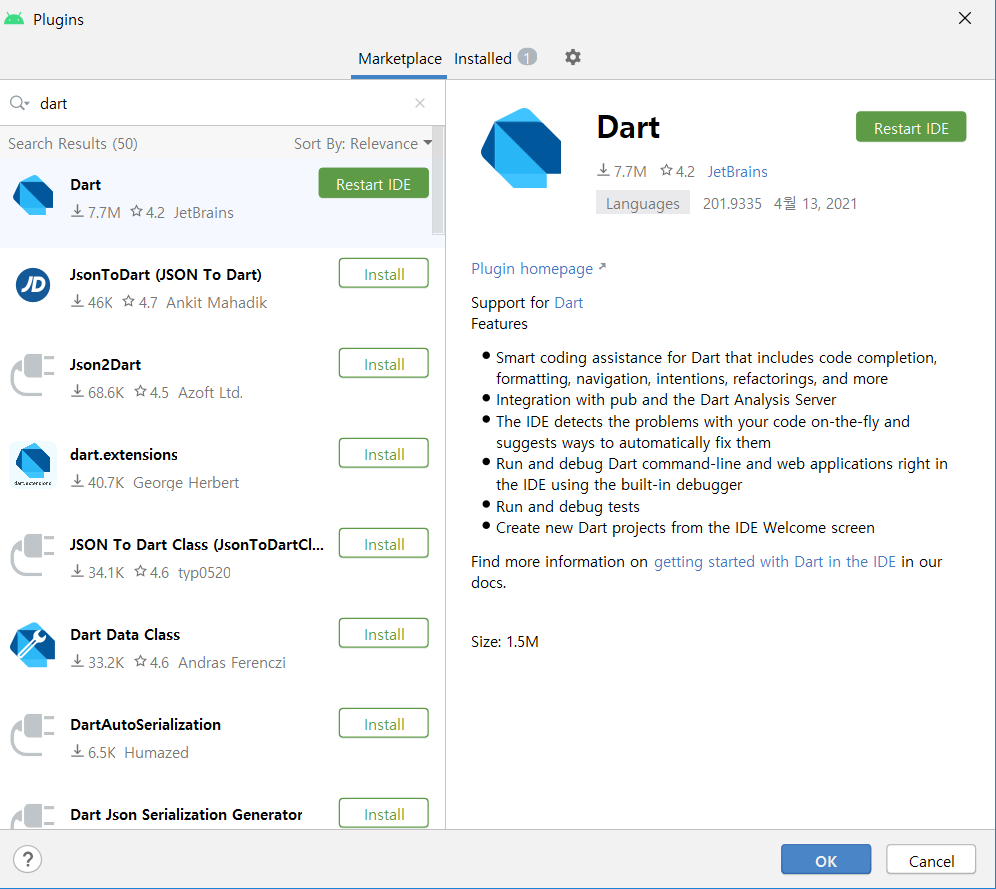
Task: Open the JetBrains vendor link
Action: coord(737,171)
